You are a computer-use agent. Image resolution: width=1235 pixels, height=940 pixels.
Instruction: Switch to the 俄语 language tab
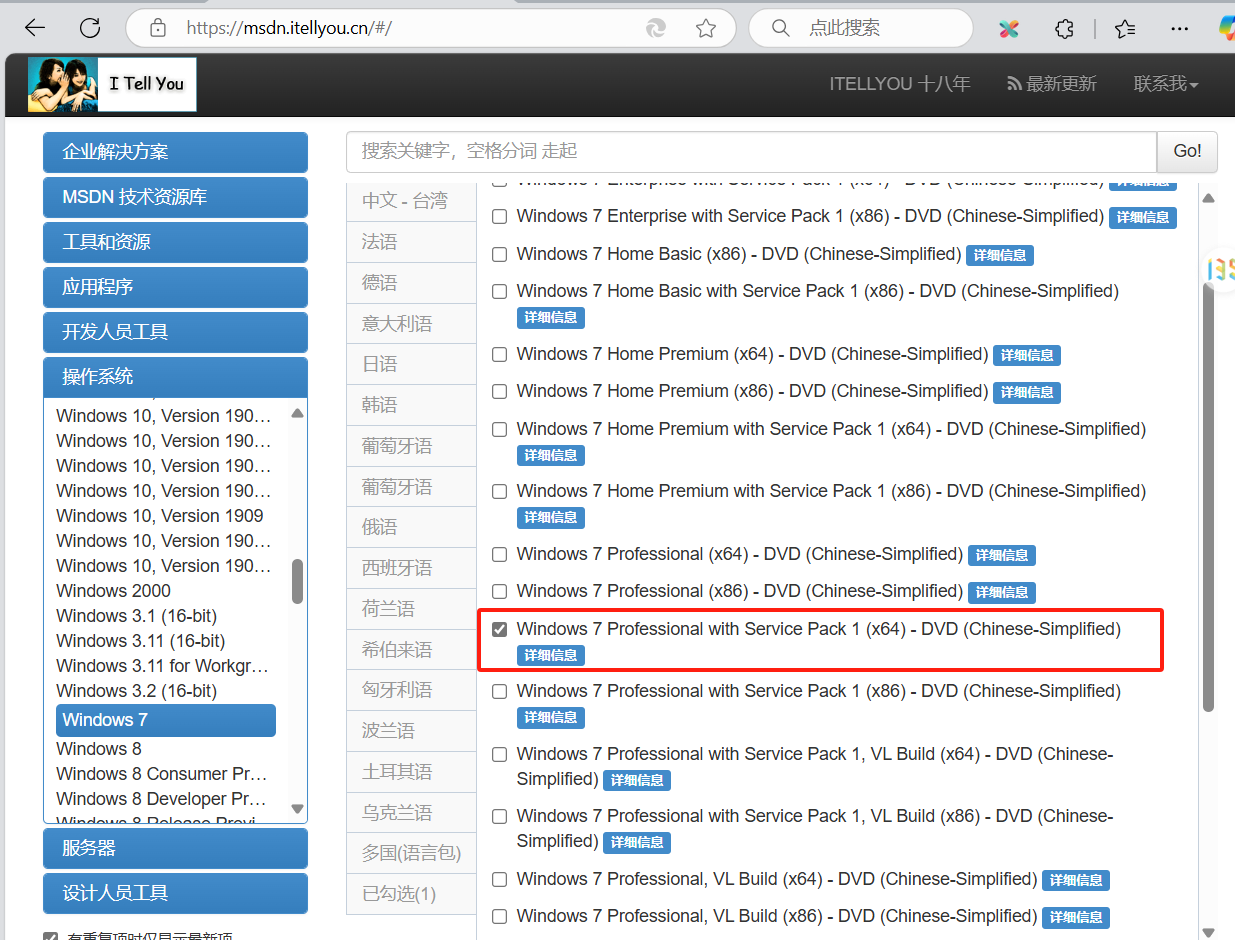click(x=411, y=527)
